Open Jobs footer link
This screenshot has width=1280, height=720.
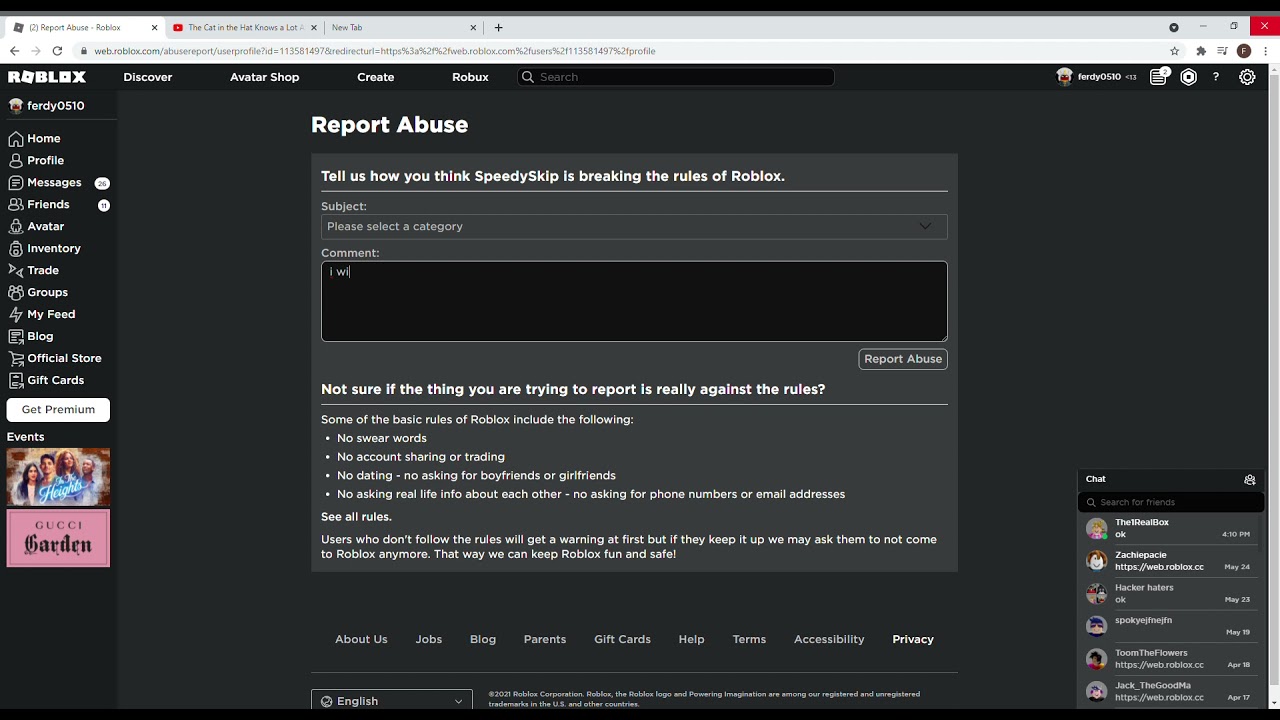[x=429, y=640]
